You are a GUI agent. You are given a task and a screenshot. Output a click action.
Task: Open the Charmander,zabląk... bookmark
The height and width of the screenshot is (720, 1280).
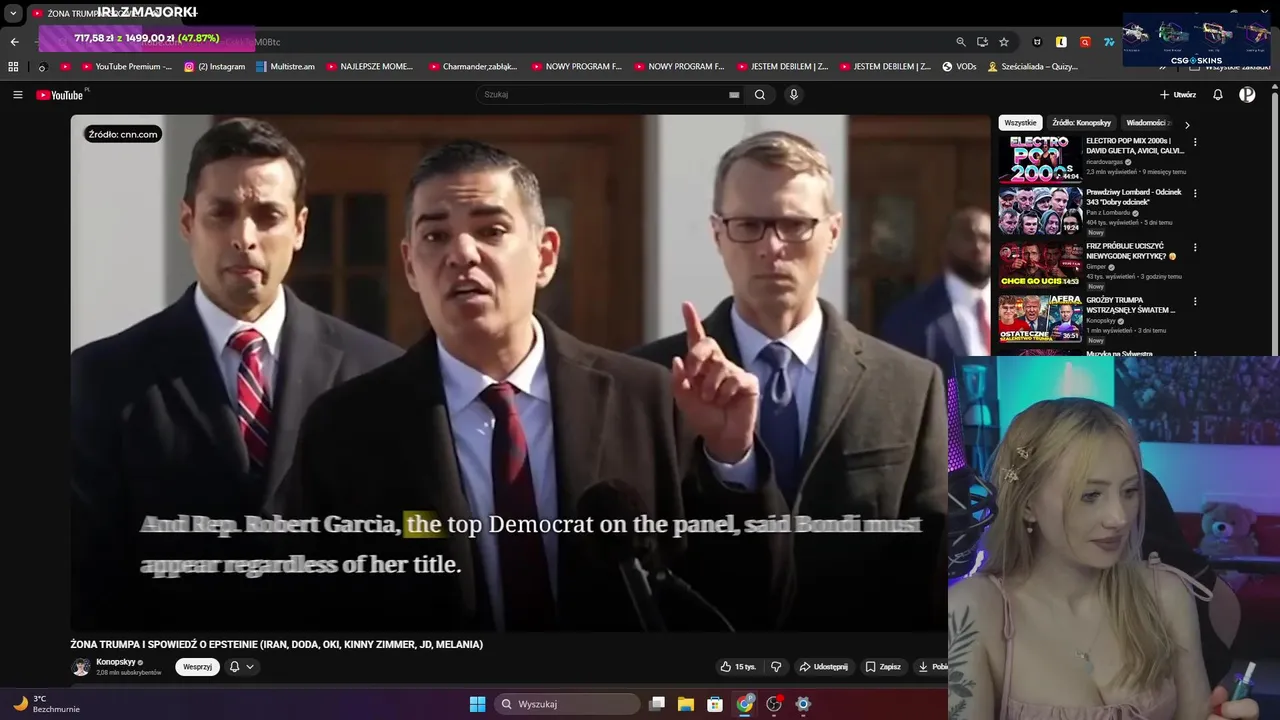pos(473,67)
